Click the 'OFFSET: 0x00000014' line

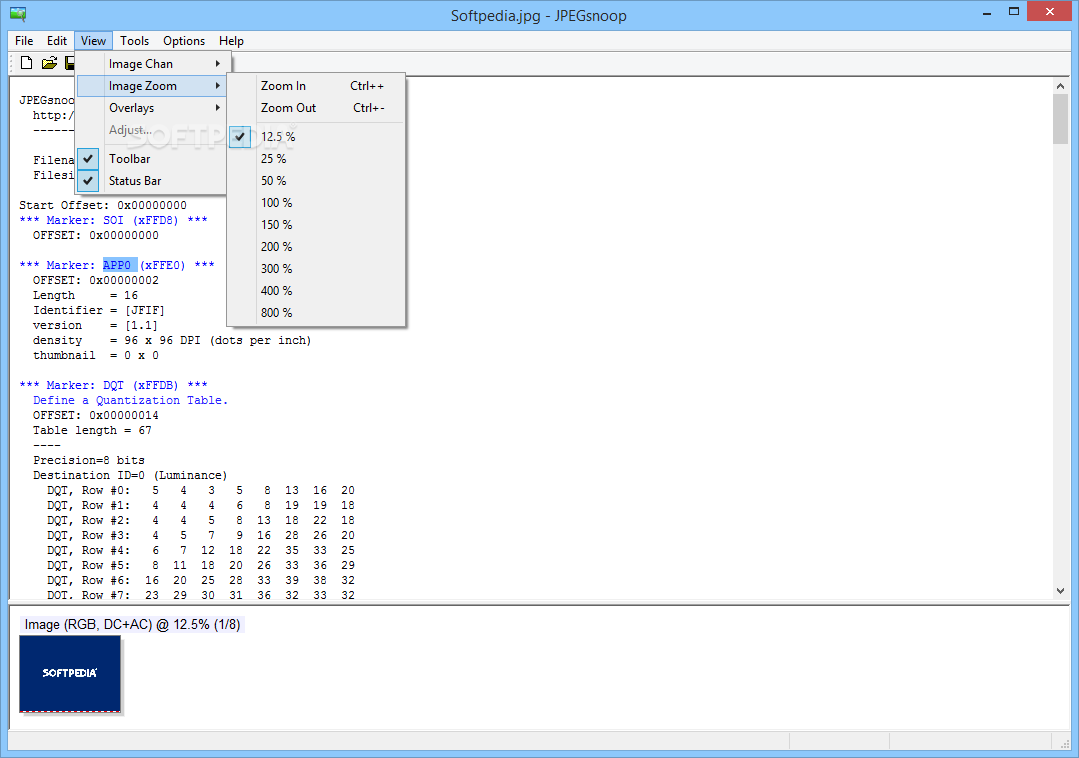click(x=96, y=415)
